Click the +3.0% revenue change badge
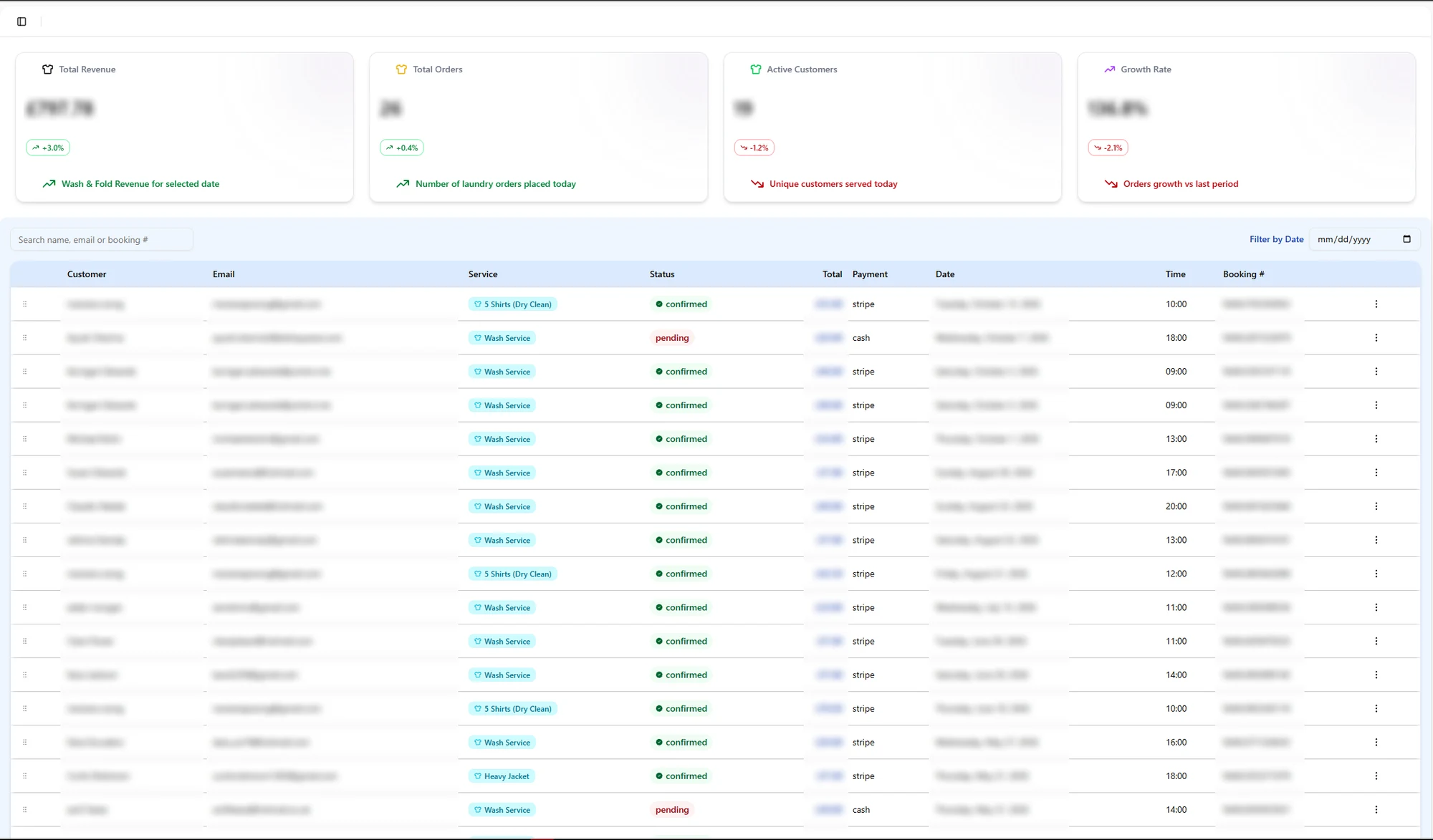The image size is (1433, 840). (x=48, y=148)
